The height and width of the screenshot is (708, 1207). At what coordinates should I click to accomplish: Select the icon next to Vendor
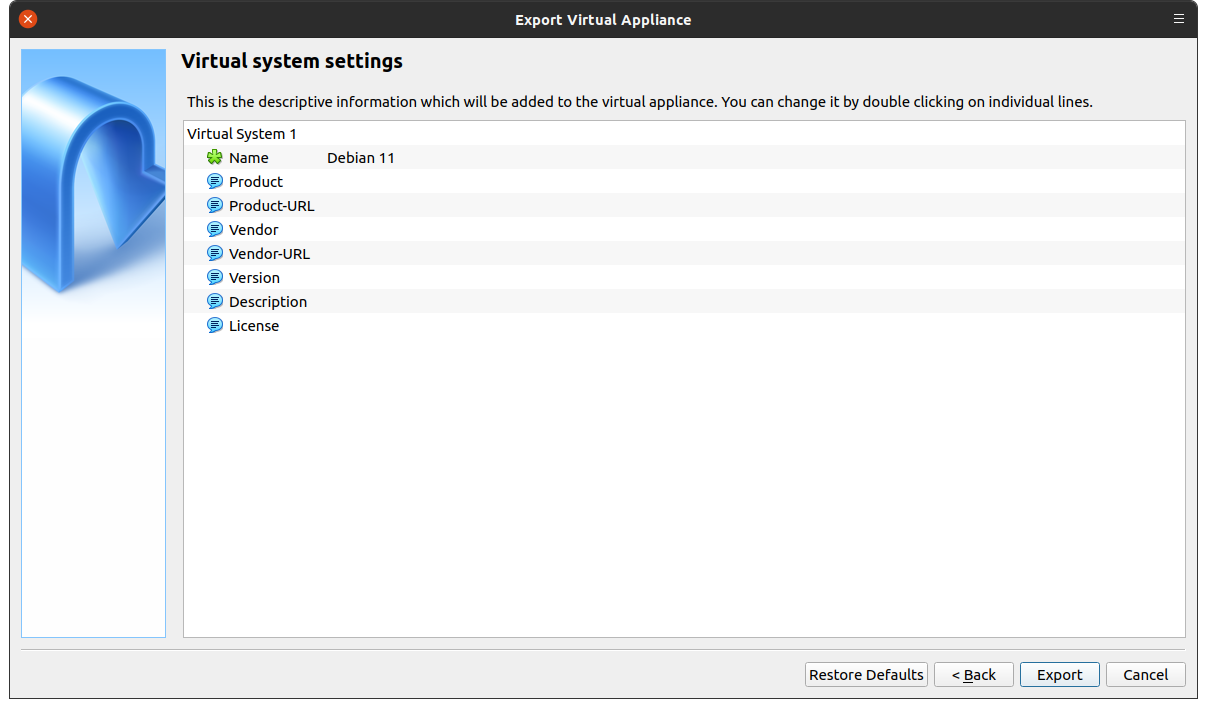point(214,229)
